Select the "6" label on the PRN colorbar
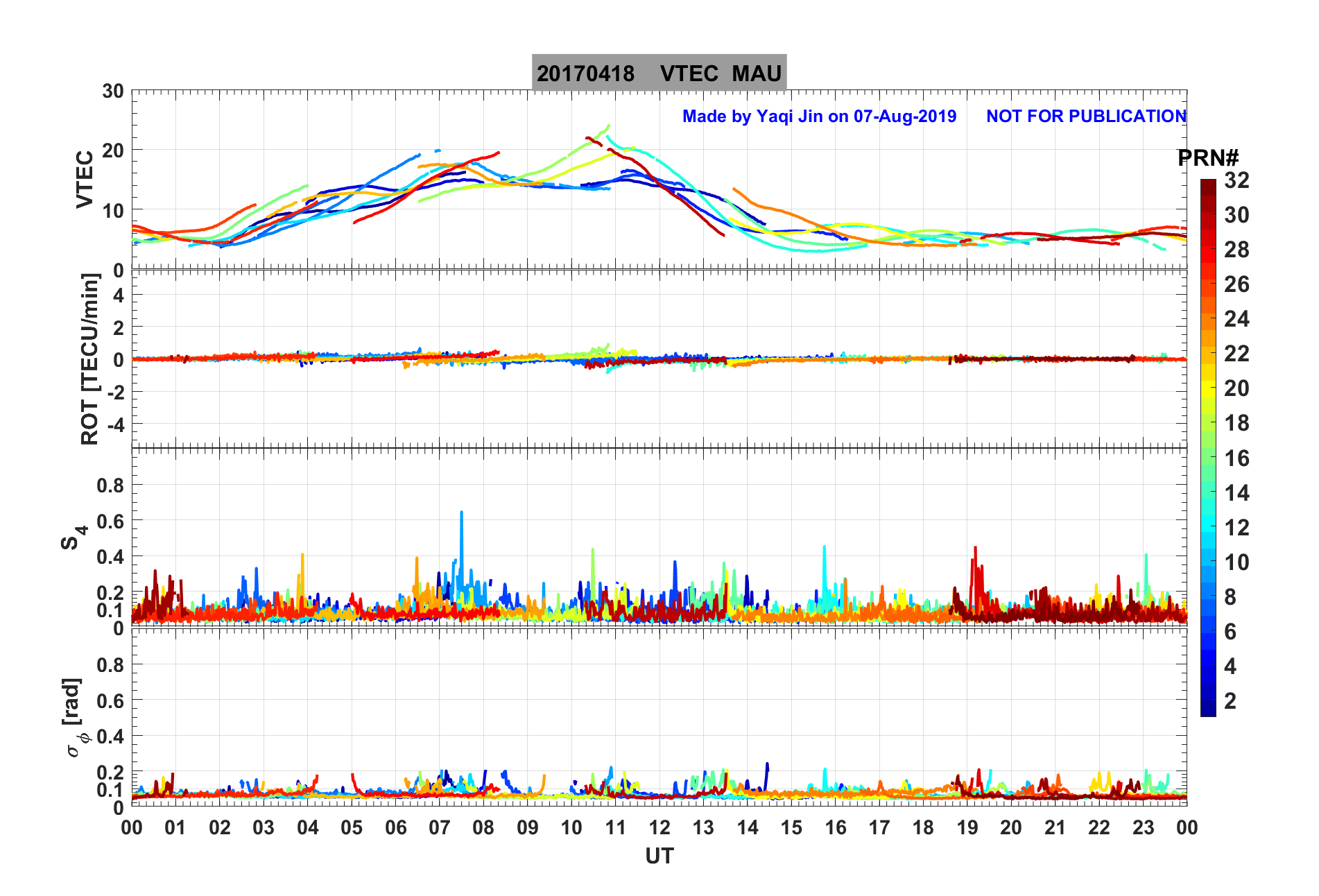 tap(1230, 632)
